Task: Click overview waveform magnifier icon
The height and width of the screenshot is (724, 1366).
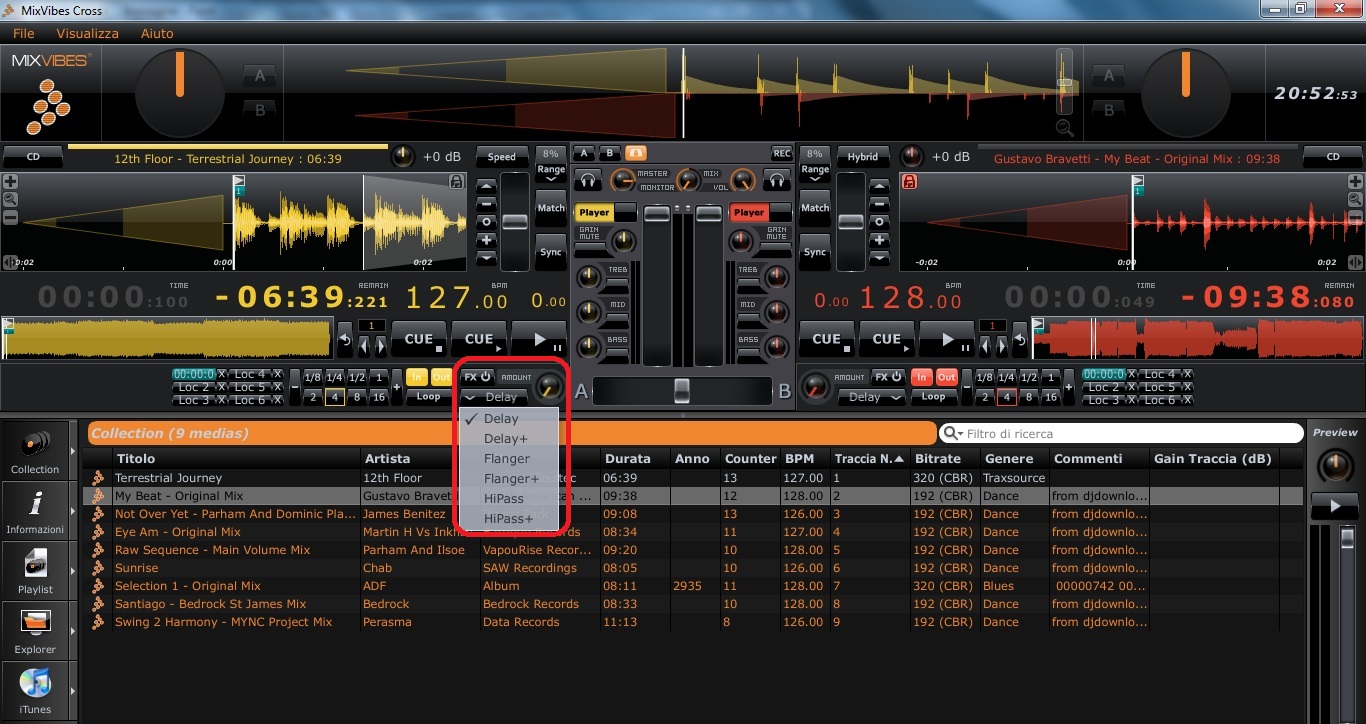Action: click(1065, 127)
